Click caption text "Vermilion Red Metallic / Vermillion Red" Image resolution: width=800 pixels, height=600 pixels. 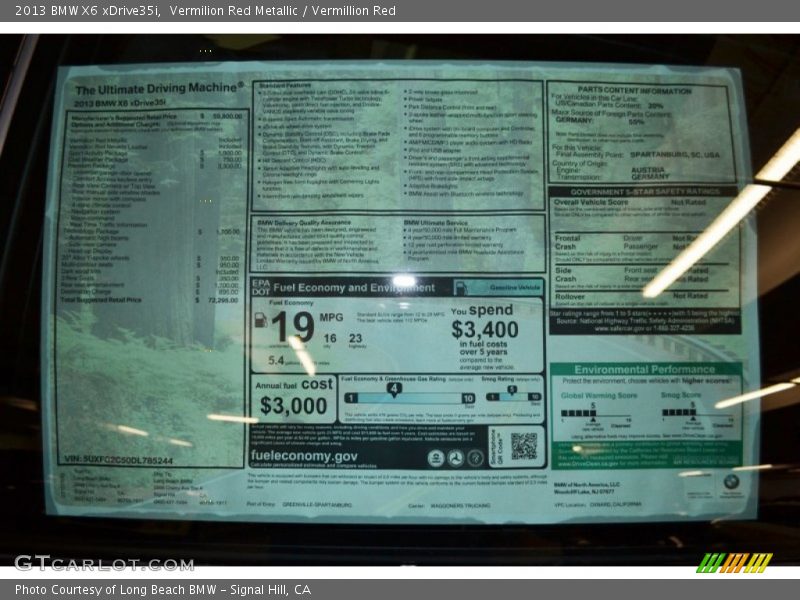coord(283,11)
